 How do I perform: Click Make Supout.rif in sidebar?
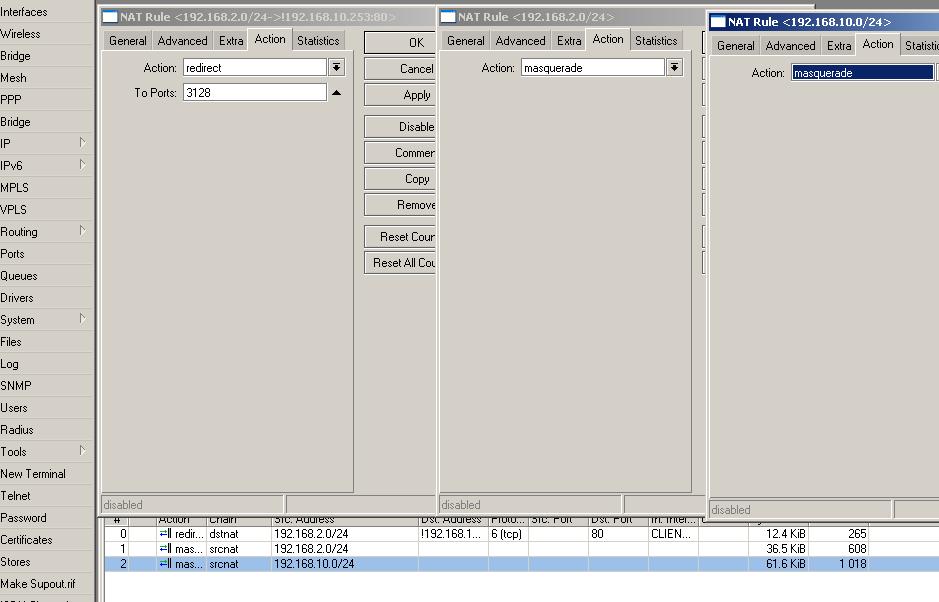click(38, 583)
